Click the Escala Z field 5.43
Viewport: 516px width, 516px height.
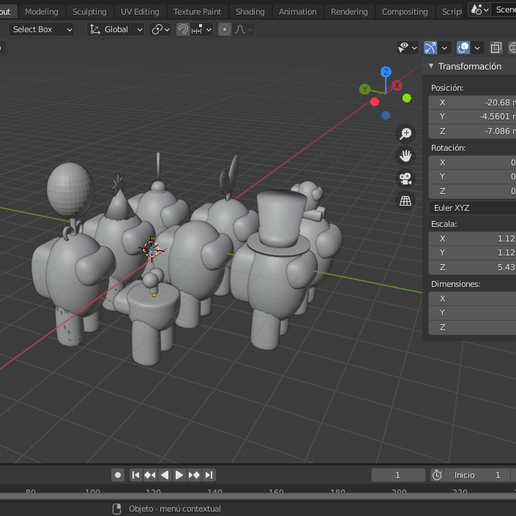point(472,267)
